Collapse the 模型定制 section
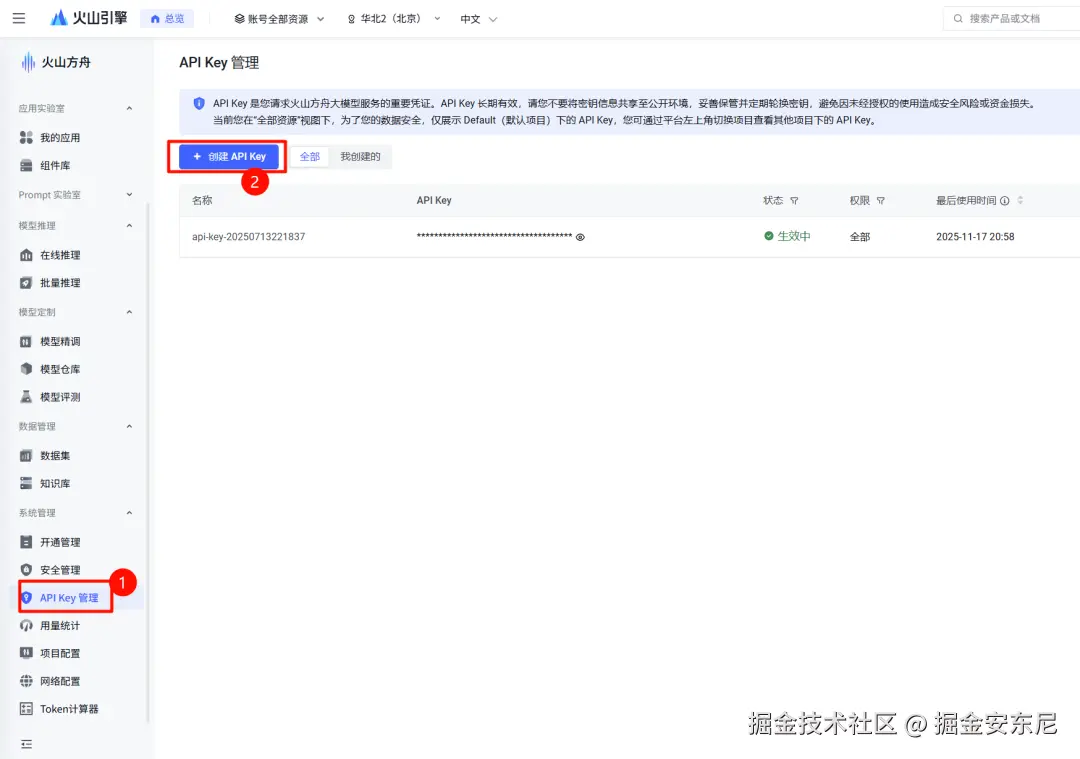The width and height of the screenshot is (1080, 759). [x=129, y=312]
